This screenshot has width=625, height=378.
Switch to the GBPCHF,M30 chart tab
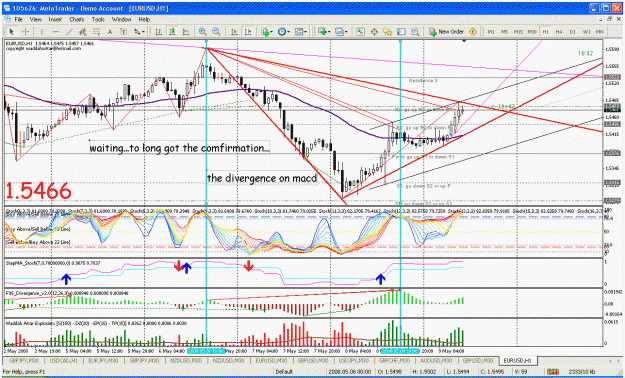pyautogui.click(x=394, y=361)
